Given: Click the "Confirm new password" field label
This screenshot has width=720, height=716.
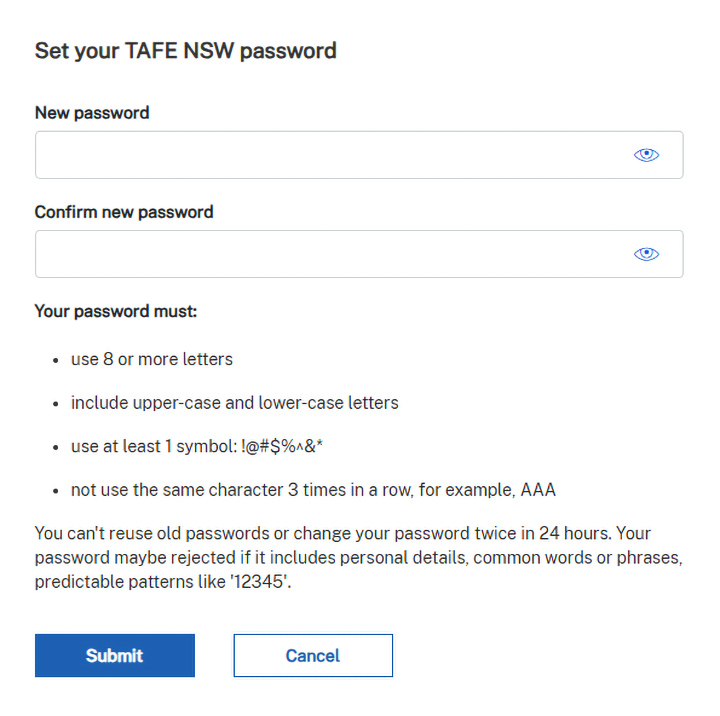Looking at the screenshot, I should [124, 212].
